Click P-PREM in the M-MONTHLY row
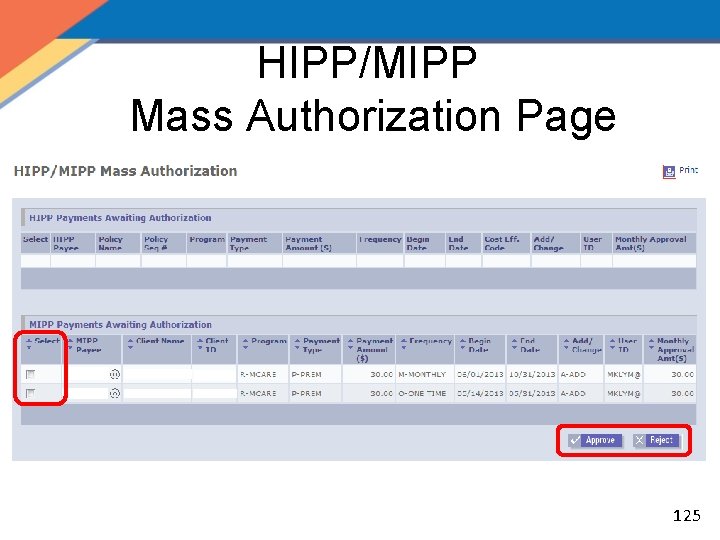720x540 pixels. coord(306,374)
